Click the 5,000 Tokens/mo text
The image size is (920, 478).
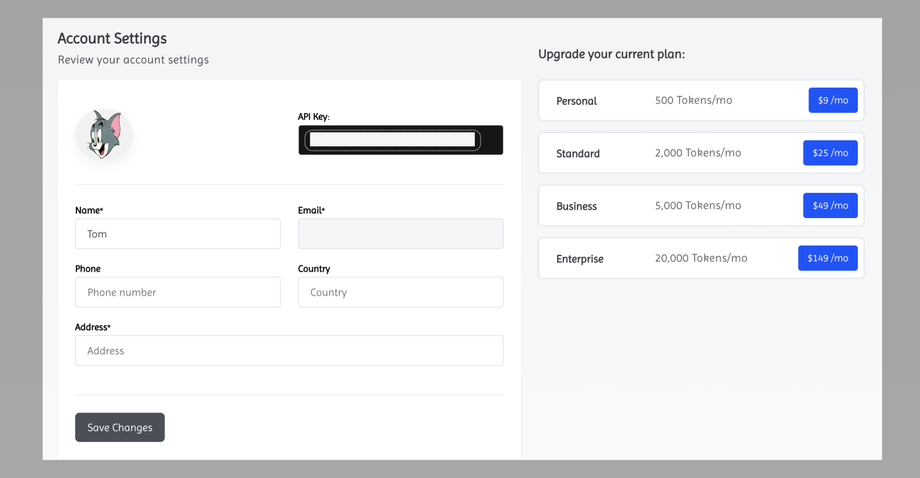pos(698,205)
